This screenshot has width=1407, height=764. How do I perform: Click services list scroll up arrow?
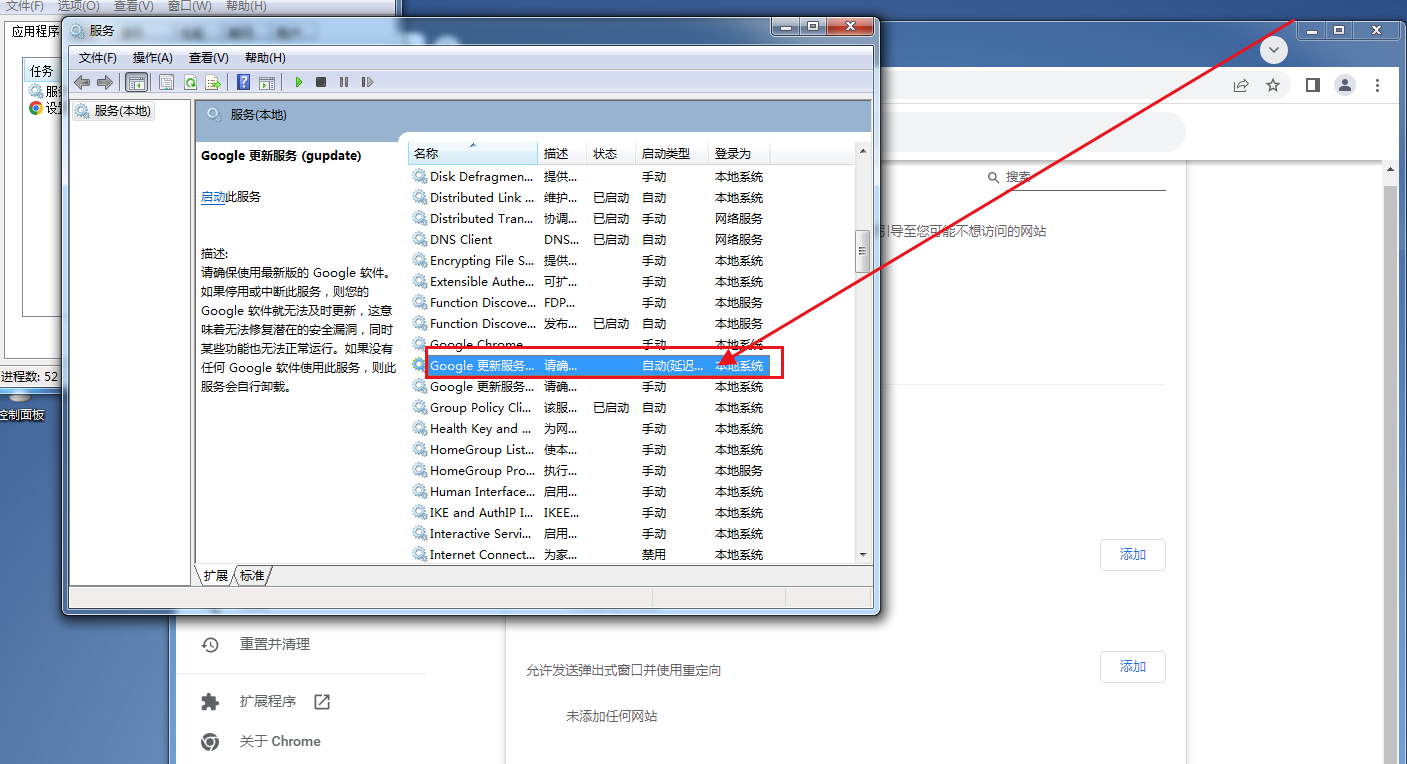862,152
